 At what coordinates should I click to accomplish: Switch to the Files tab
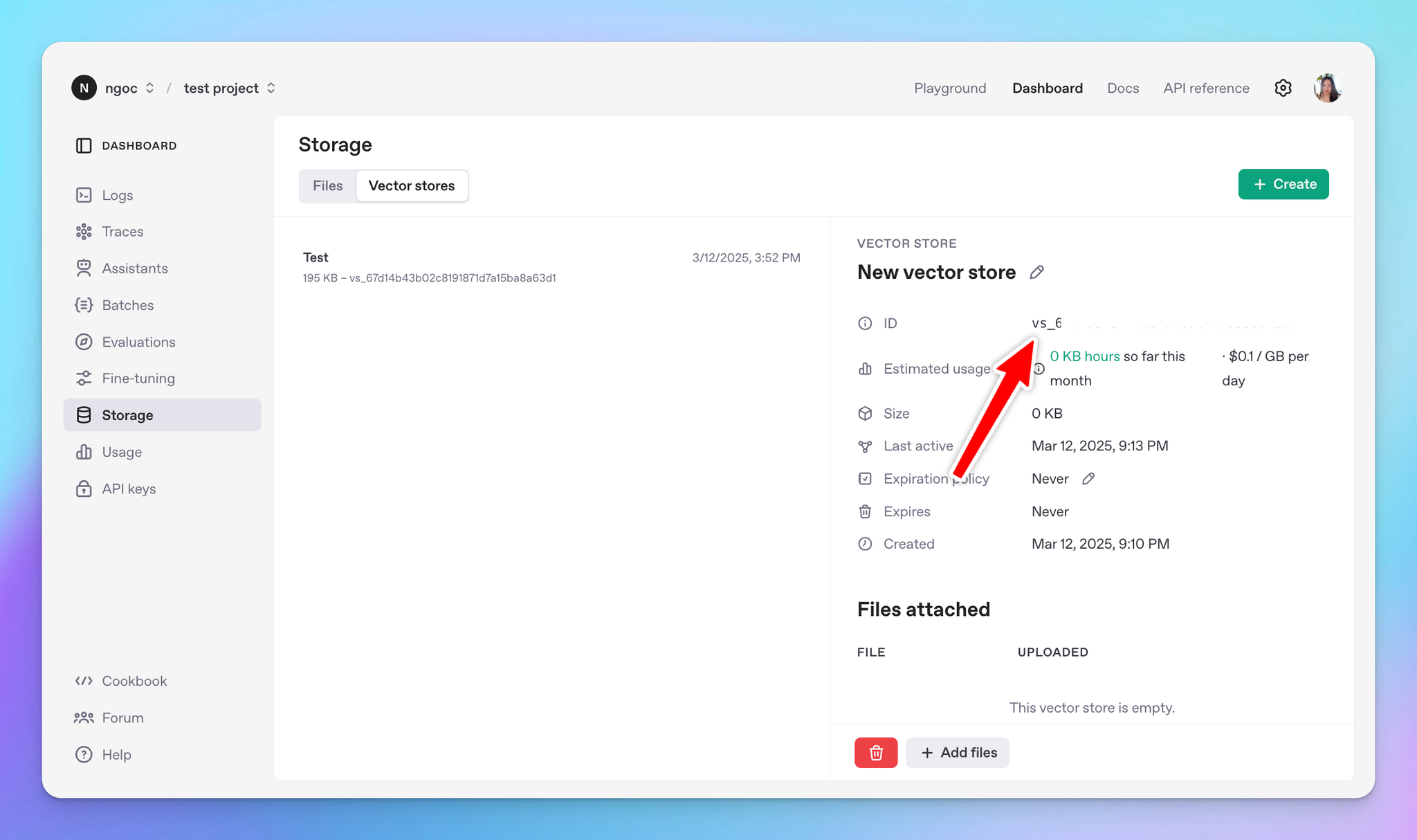point(327,185)
